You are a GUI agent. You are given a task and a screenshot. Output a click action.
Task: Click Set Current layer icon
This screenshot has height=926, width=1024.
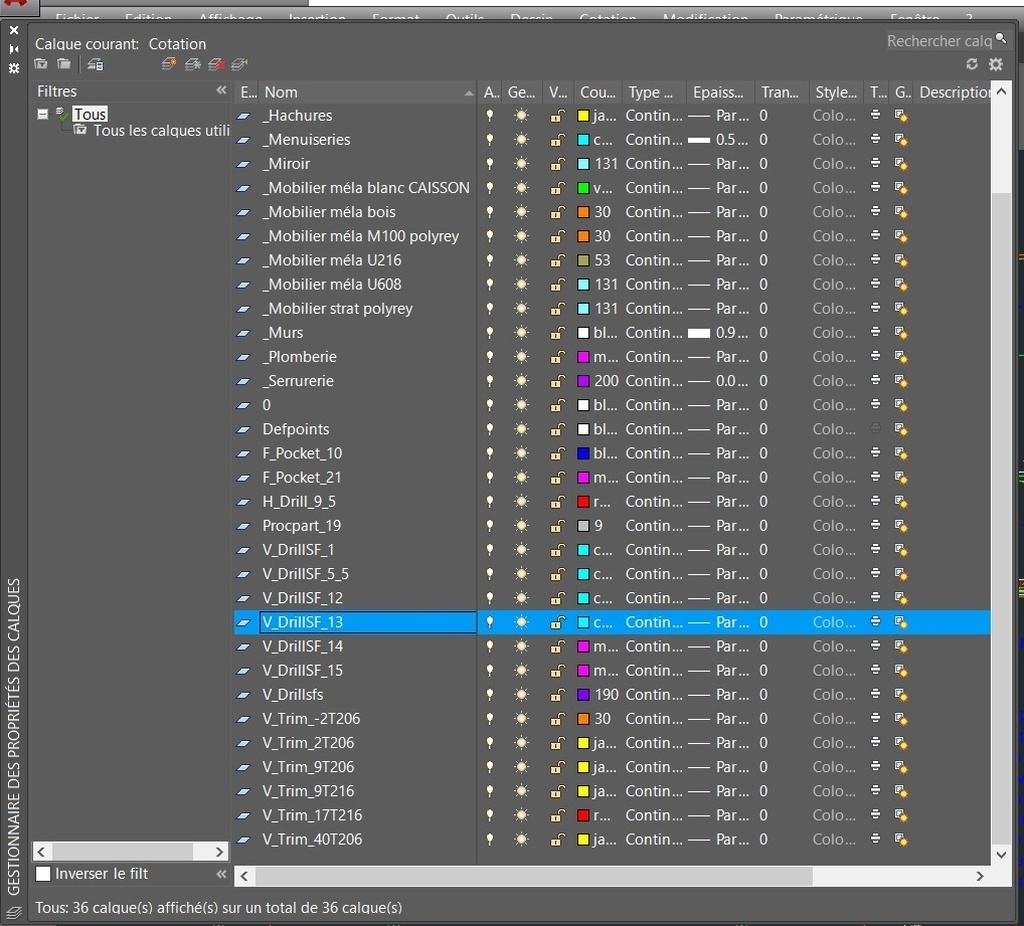coord(239,64)
